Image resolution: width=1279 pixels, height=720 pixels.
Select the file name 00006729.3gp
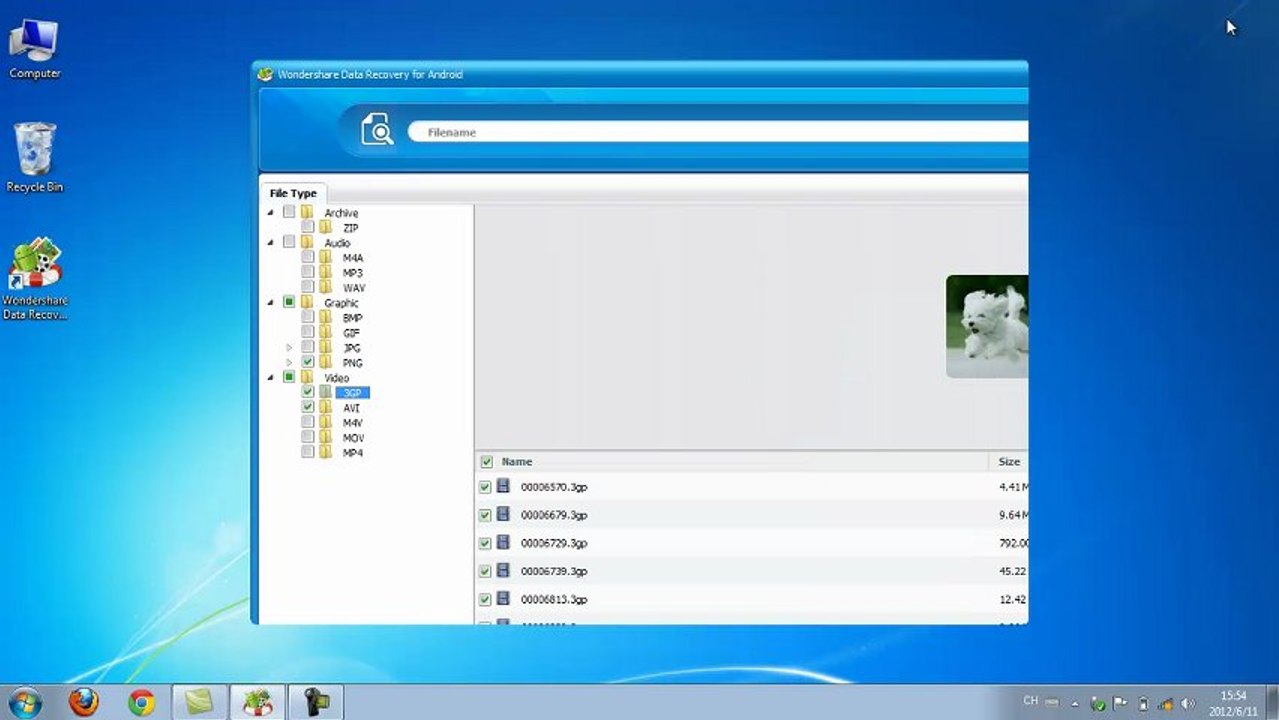point(554,543)
